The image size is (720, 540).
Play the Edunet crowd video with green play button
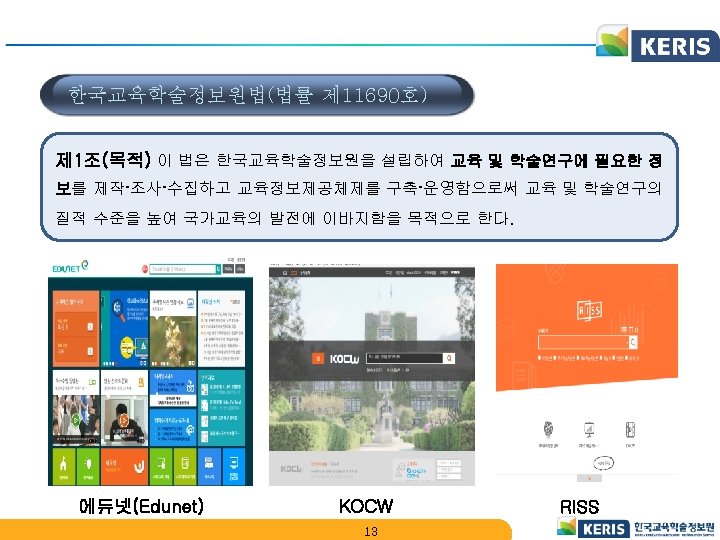(75, 419)
